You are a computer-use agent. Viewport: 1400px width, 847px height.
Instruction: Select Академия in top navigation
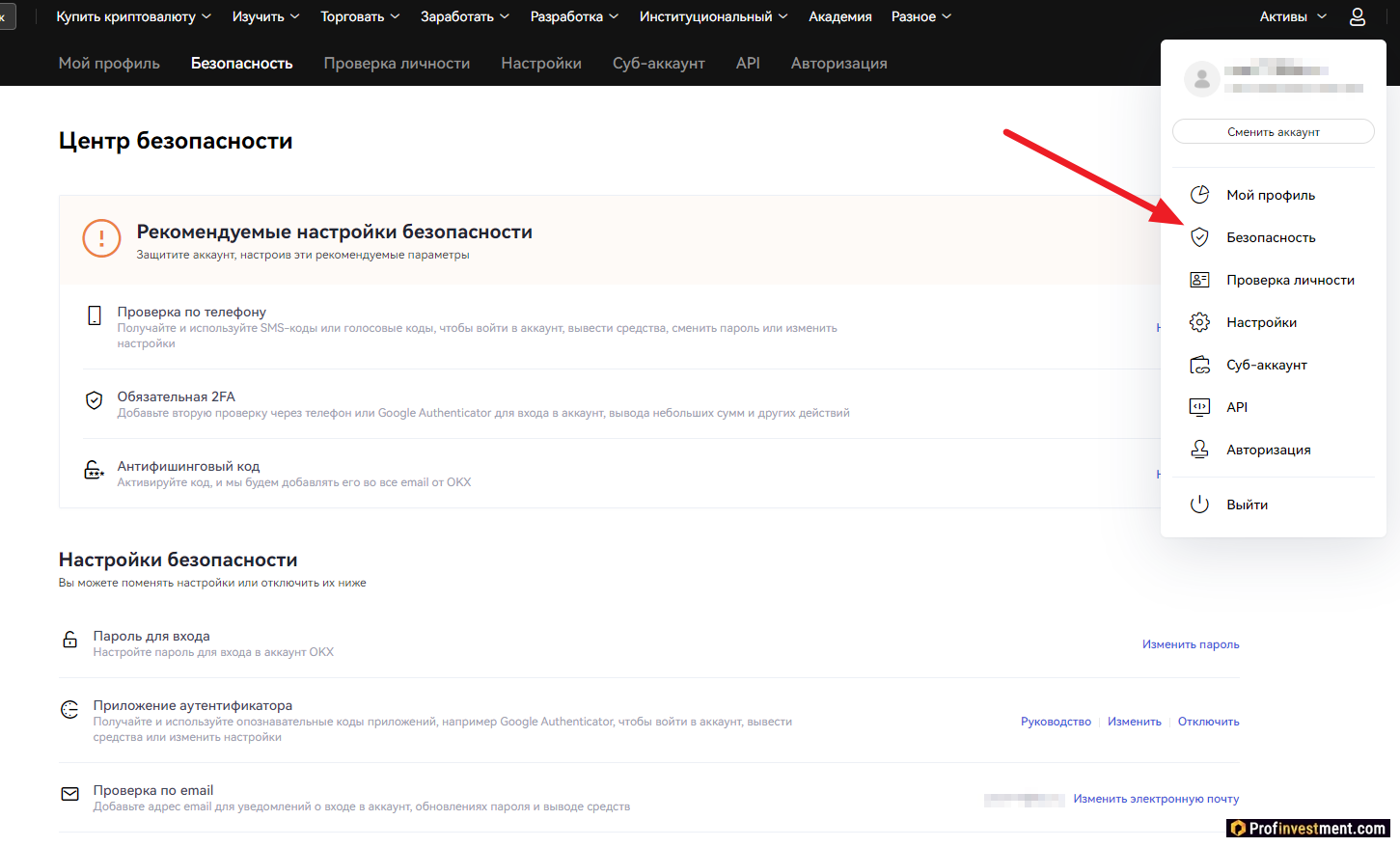coord(839,17)
